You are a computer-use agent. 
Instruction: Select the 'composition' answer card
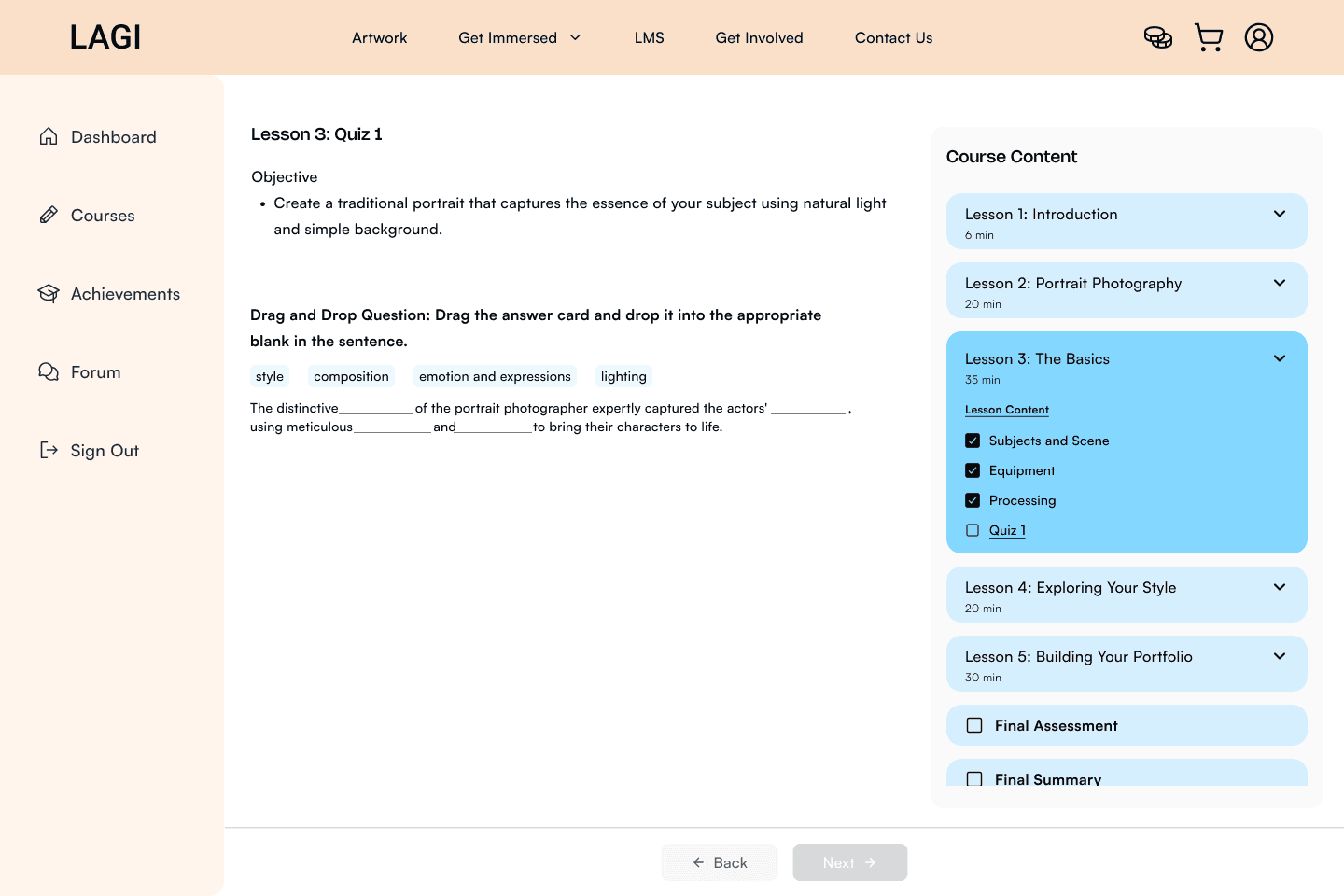[351, 376]
